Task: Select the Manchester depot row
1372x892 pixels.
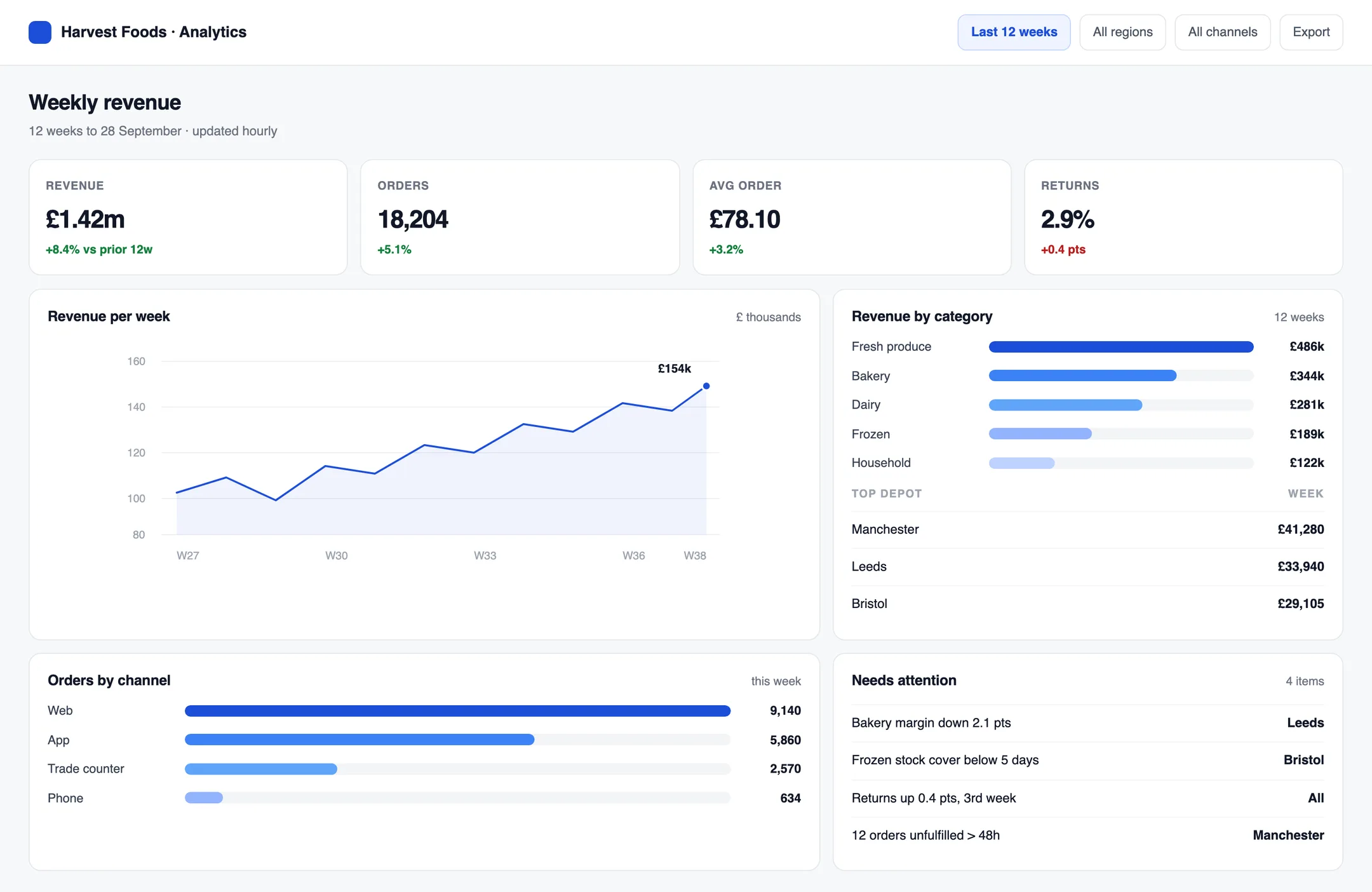Action: point(1087,530)
